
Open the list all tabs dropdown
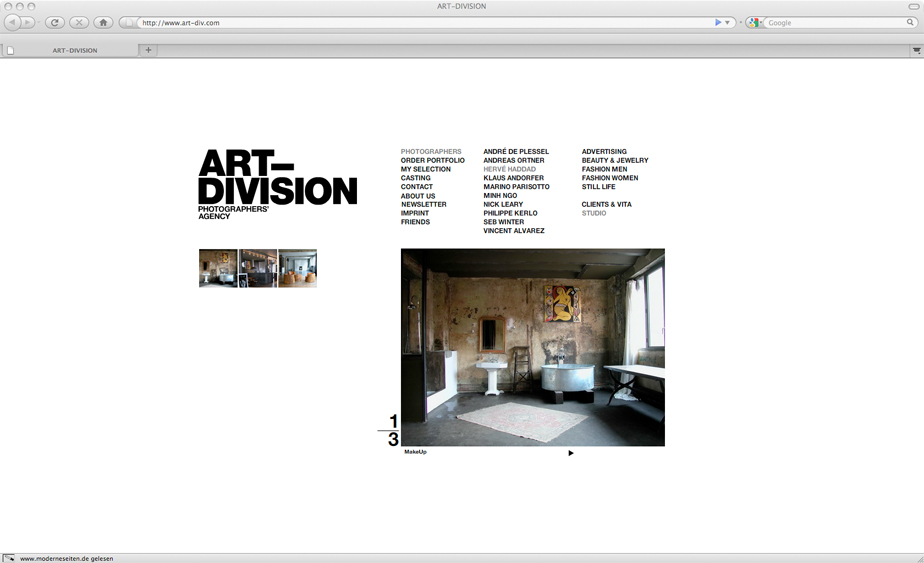[x=915, y=50]
